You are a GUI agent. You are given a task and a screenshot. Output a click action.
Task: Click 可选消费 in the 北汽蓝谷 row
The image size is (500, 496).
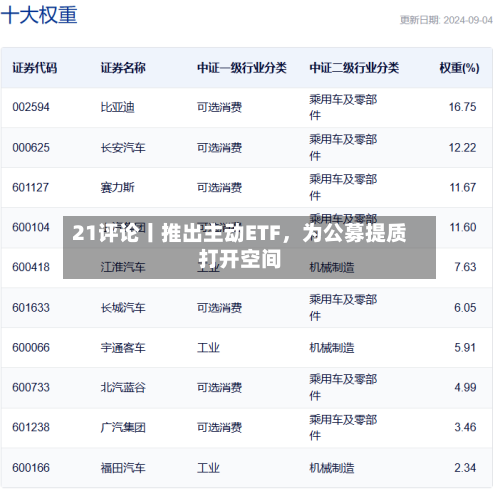(x=219, y=388)
